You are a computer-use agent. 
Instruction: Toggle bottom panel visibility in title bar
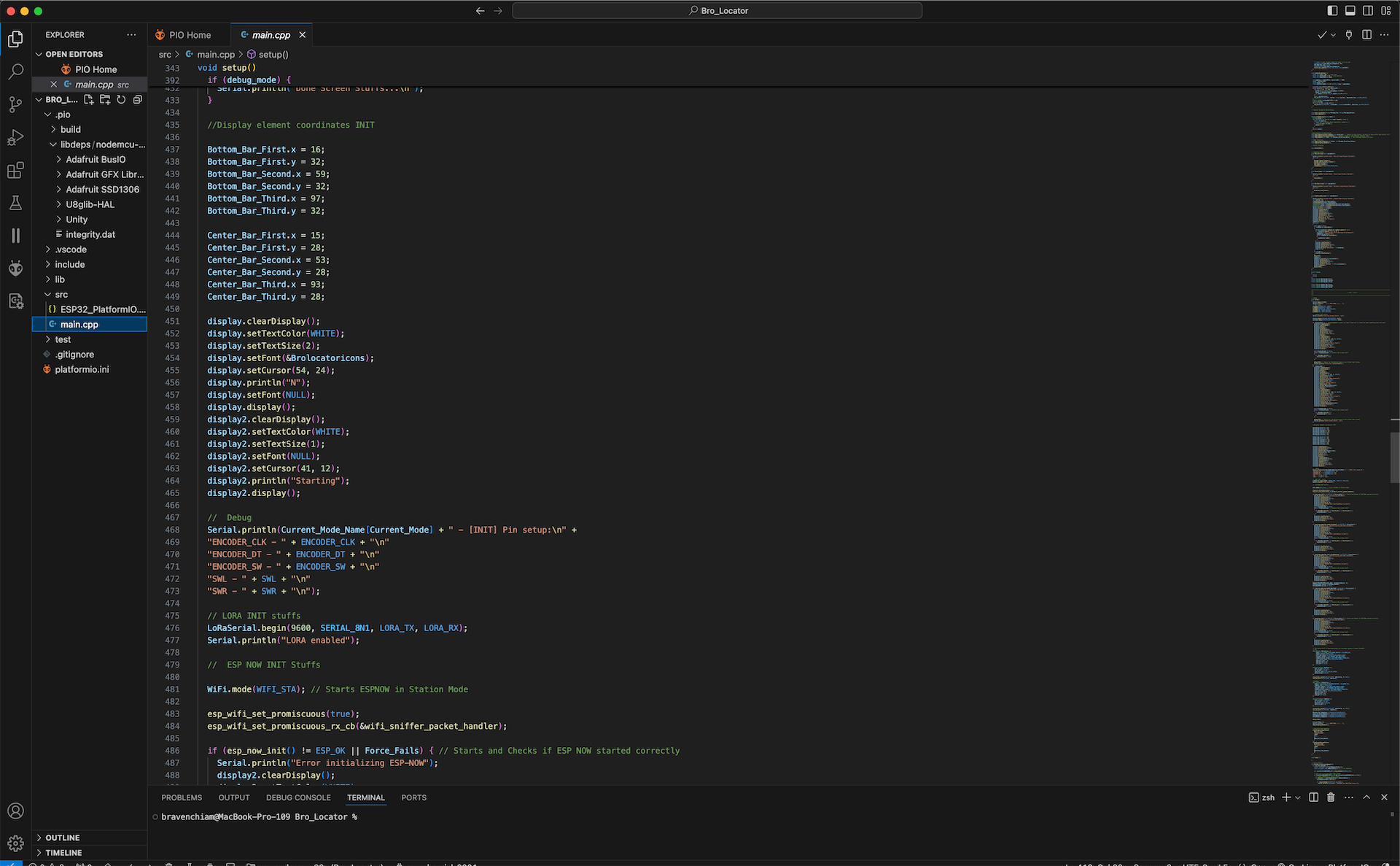1350,10
